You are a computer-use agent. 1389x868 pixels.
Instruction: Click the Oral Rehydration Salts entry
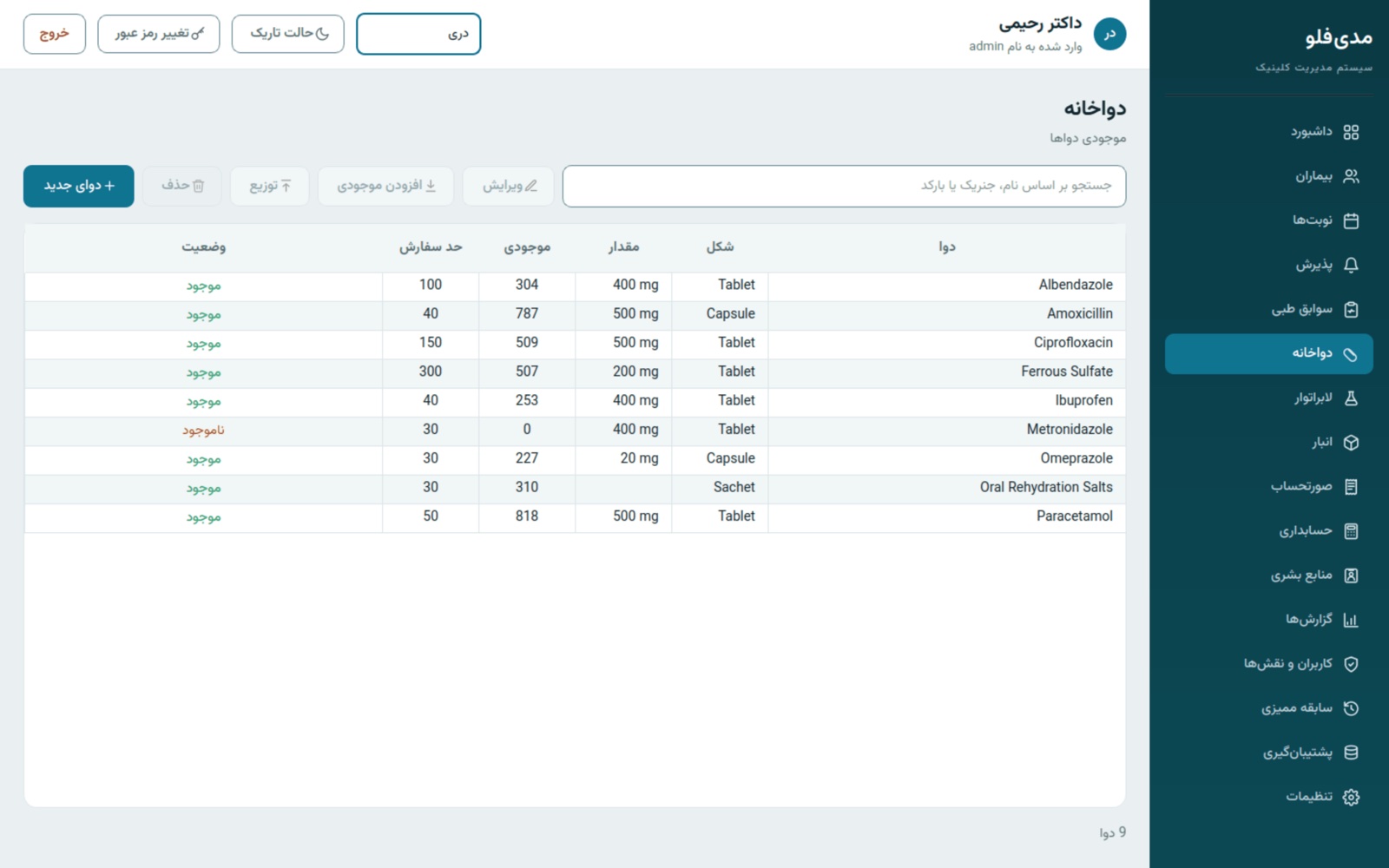1046,487
